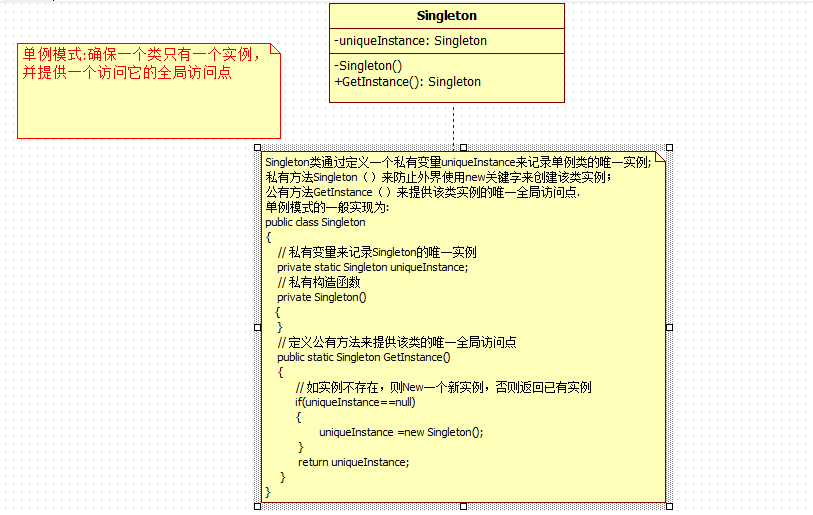Click the 'public class Singleton' line in note
Screen dimensions: 813x515
coord(315,222)
